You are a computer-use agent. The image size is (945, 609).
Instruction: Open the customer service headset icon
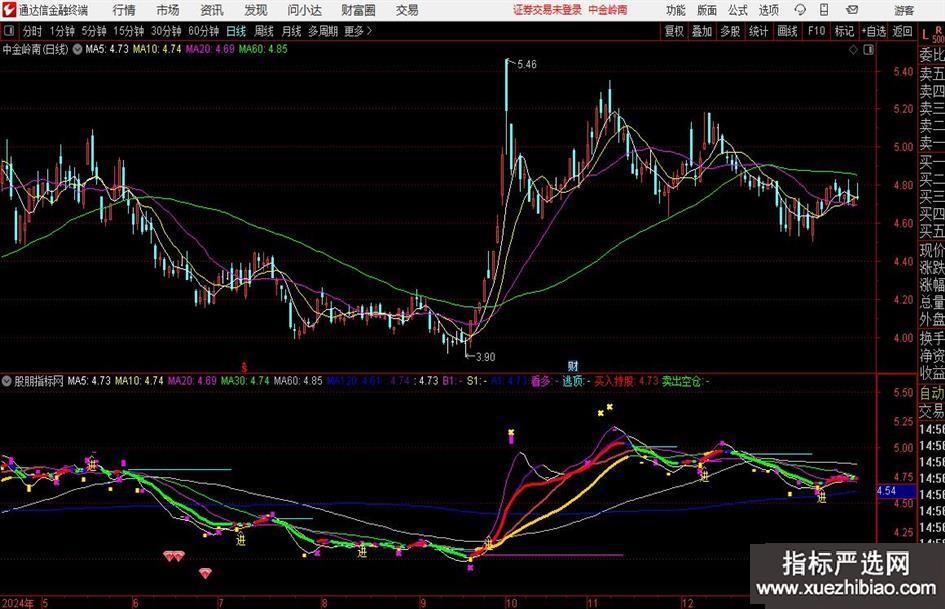[800, 10]
